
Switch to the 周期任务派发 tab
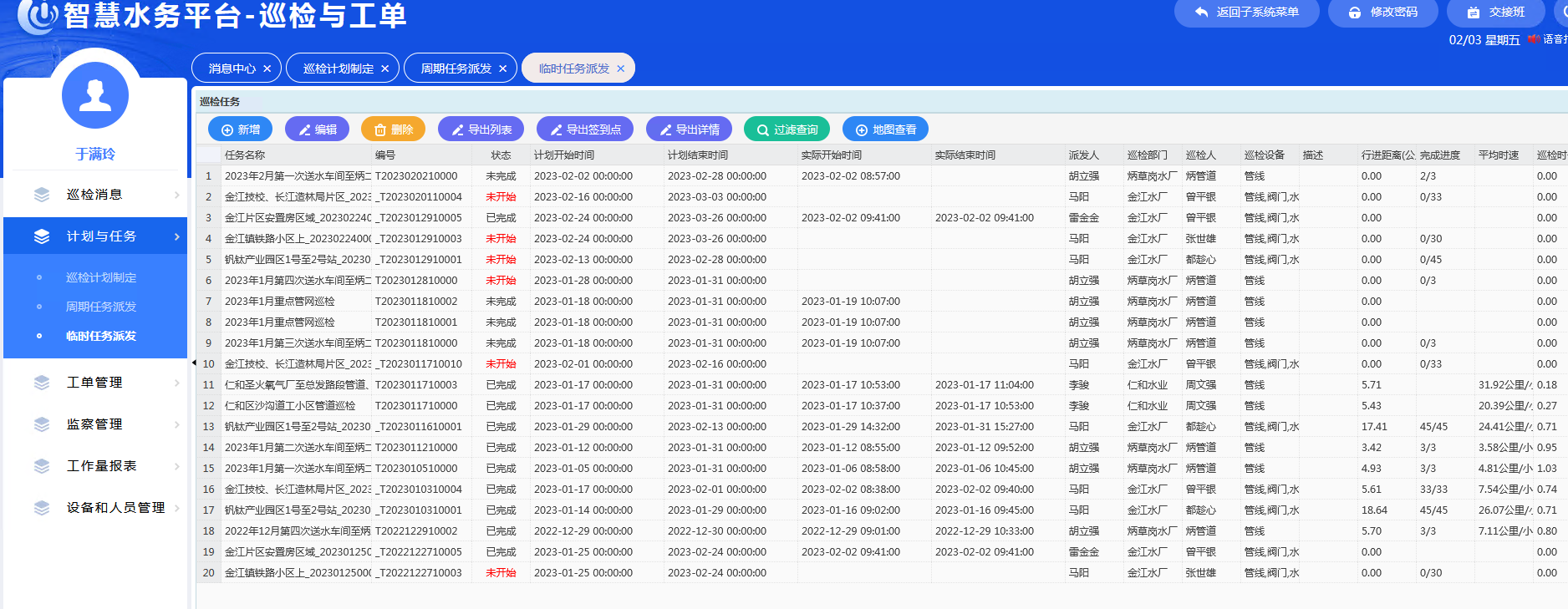(x=456, y=69)
